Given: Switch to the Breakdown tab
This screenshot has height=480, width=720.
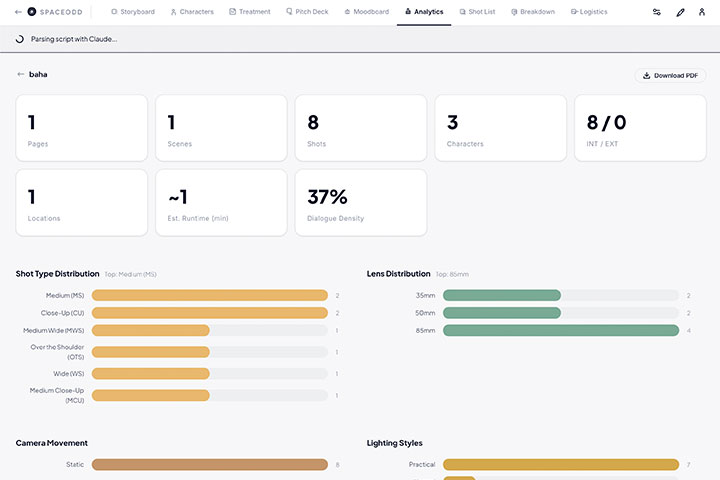Looking at the screenshot, I should click(x=532, y=12).
